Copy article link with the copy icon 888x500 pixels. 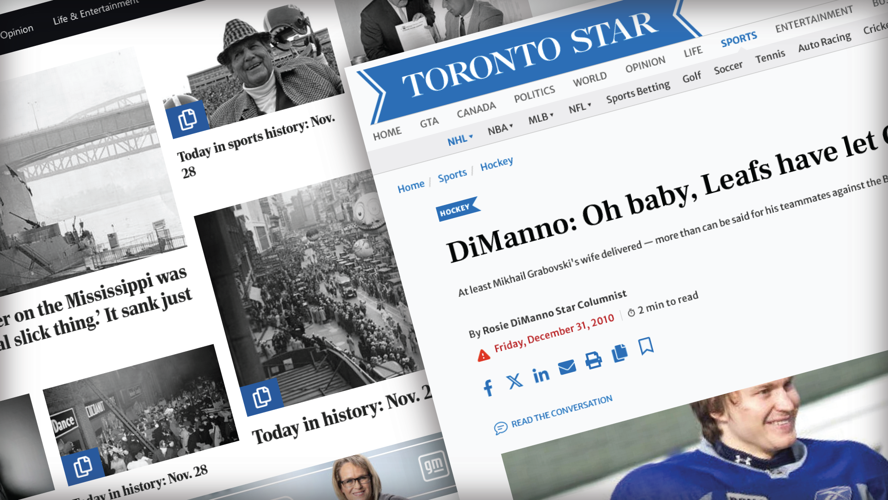(x=619, y=353)
